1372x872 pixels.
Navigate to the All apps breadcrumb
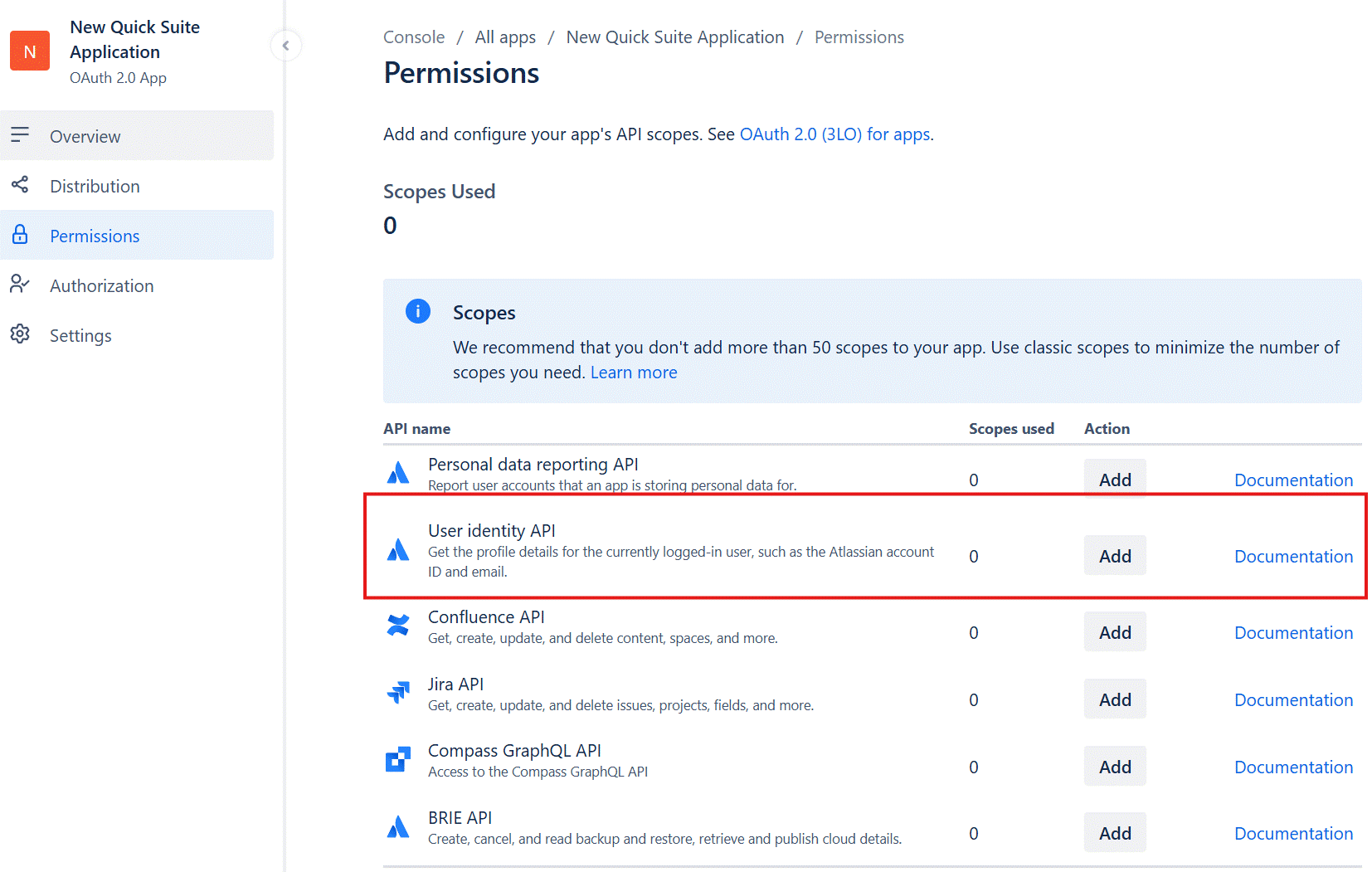point(505,37)
